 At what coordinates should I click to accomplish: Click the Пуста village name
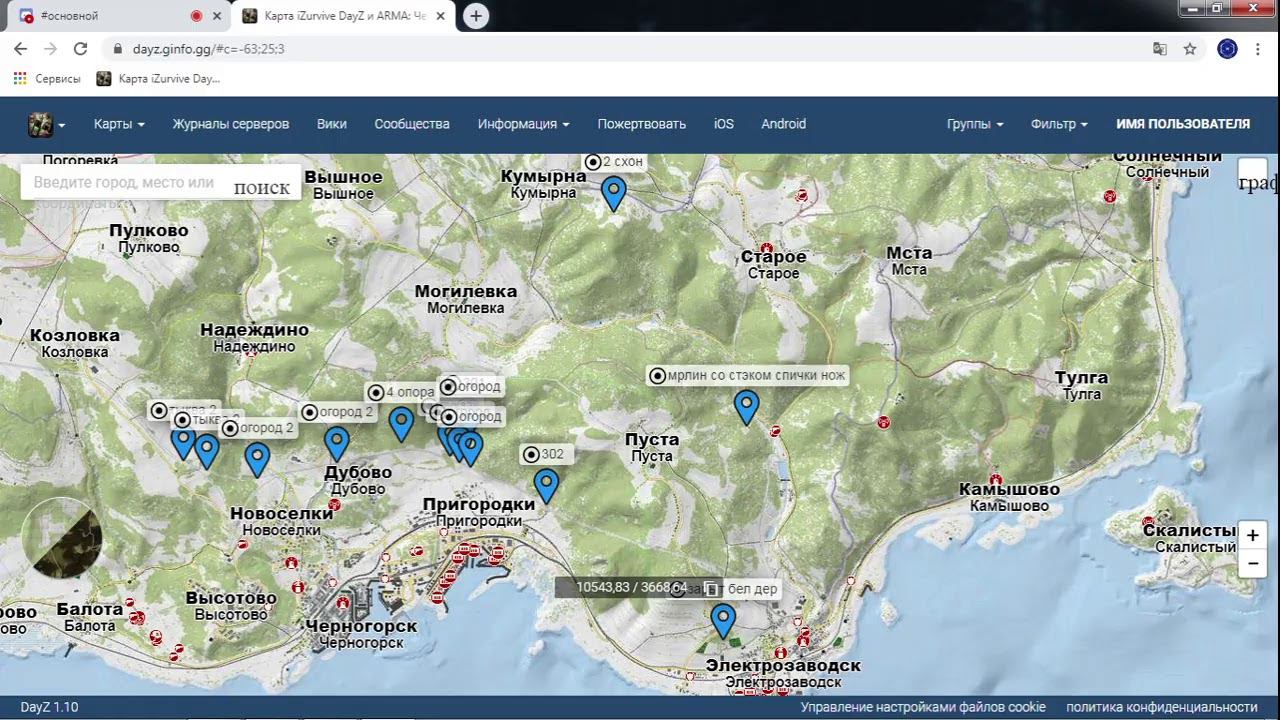(x=652, y=439)
